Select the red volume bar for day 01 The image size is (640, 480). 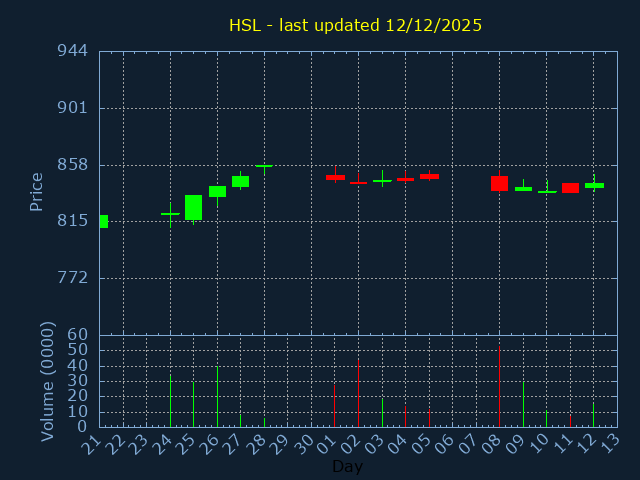(x=334, y=405)
